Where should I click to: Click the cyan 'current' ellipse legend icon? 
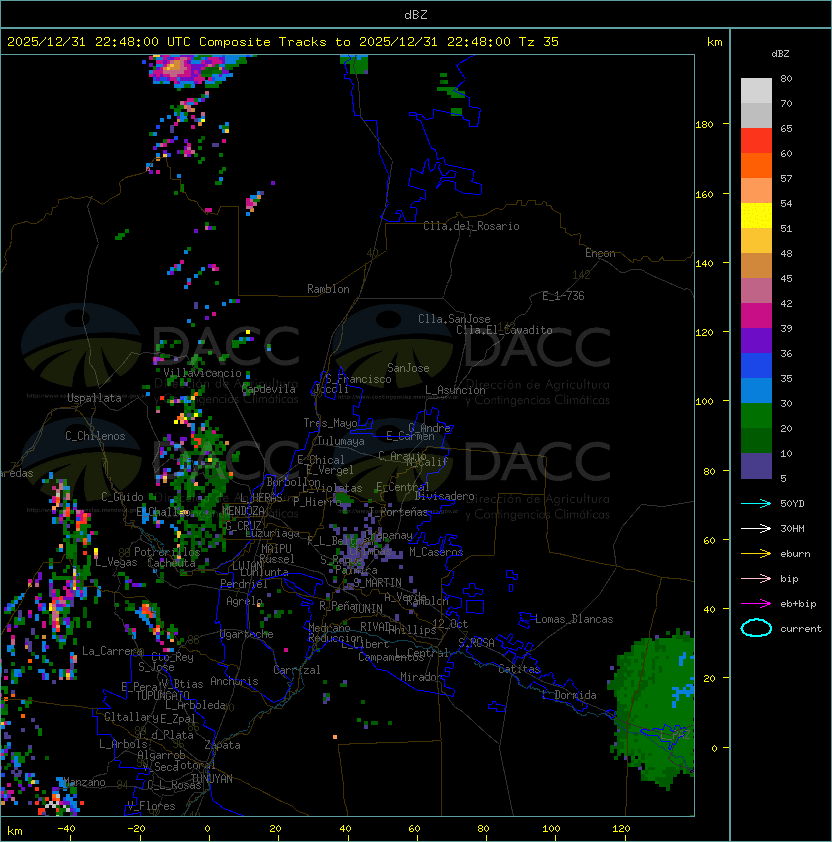[756, 628]
